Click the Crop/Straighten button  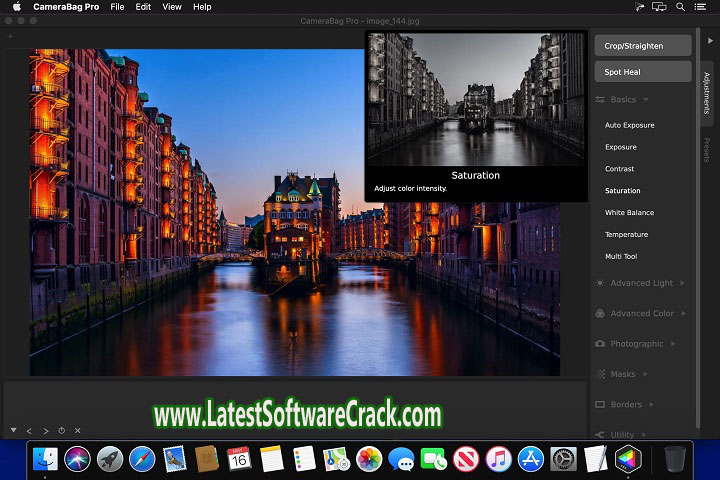click(x=642, y=45)
